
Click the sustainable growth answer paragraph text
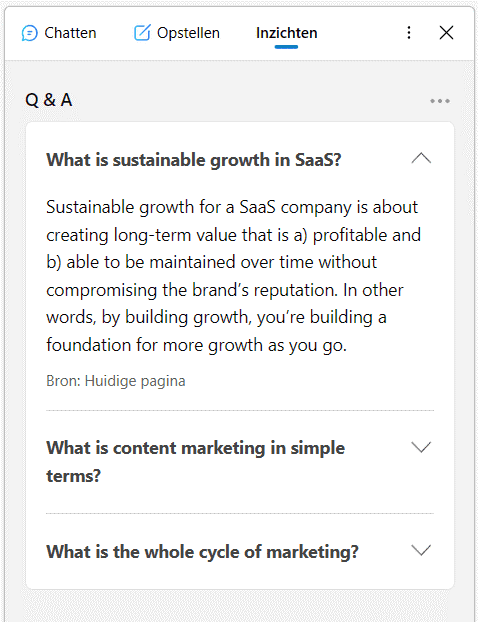point(233,276)
